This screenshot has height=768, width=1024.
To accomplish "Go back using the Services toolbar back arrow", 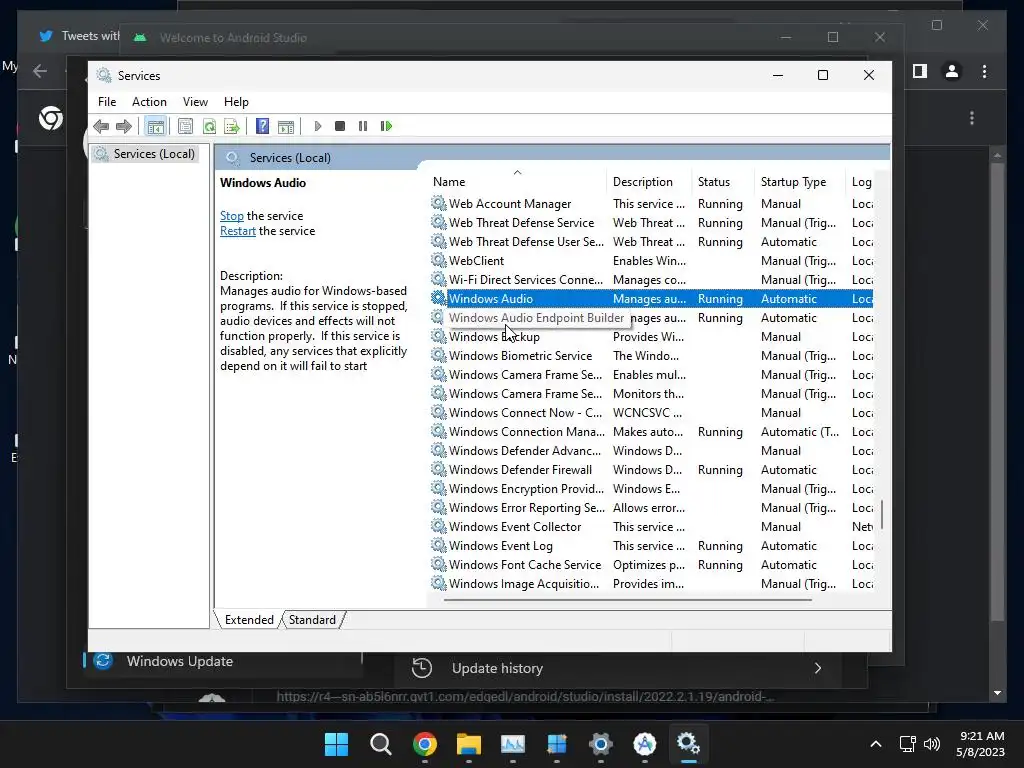I will pos(101,126).
